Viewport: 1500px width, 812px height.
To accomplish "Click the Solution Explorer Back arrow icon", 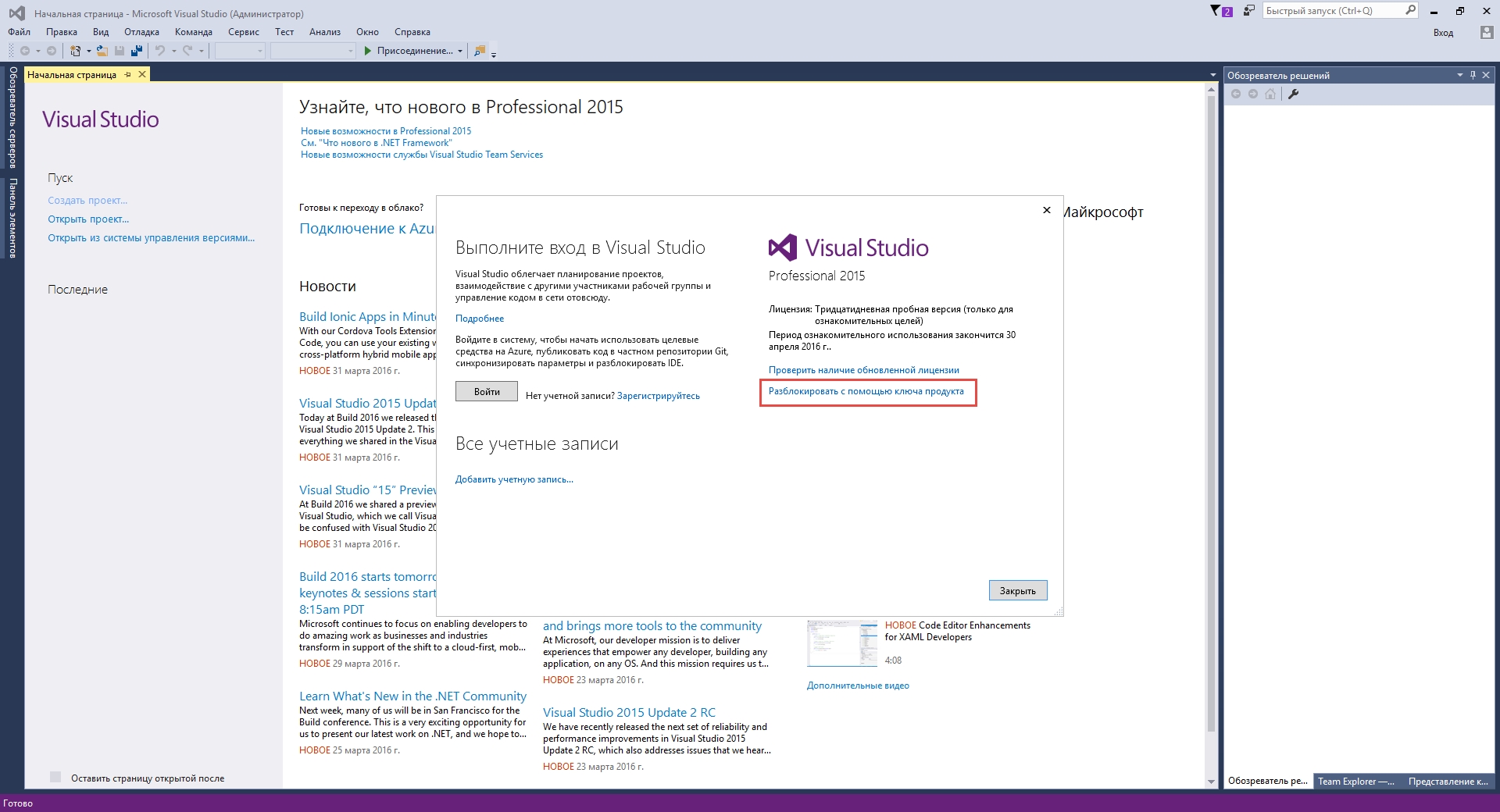I will click(x=1236, y=94).
